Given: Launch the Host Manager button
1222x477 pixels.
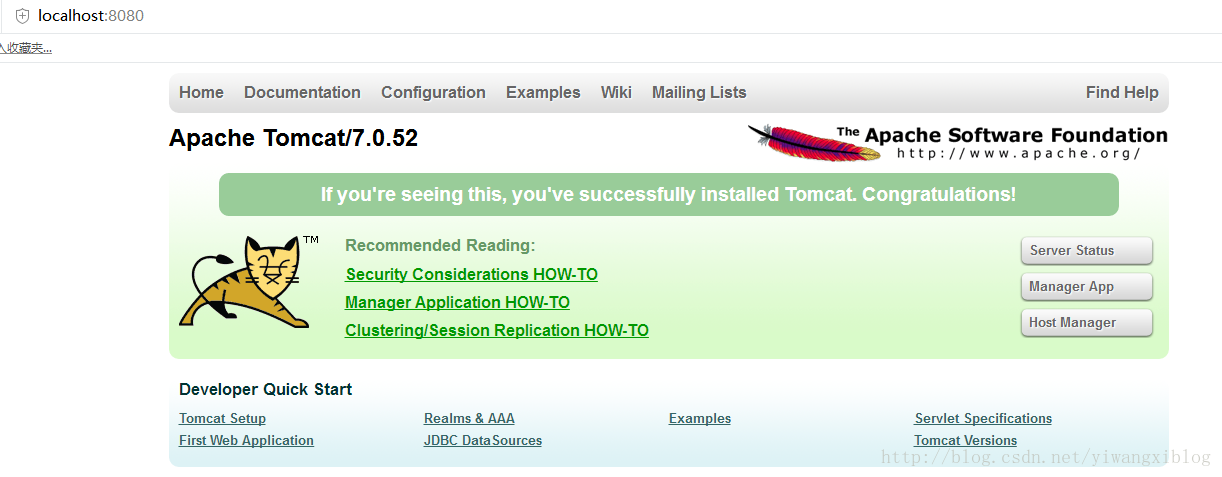Looking at the screenshot, I should click(x=1087, y=323).
